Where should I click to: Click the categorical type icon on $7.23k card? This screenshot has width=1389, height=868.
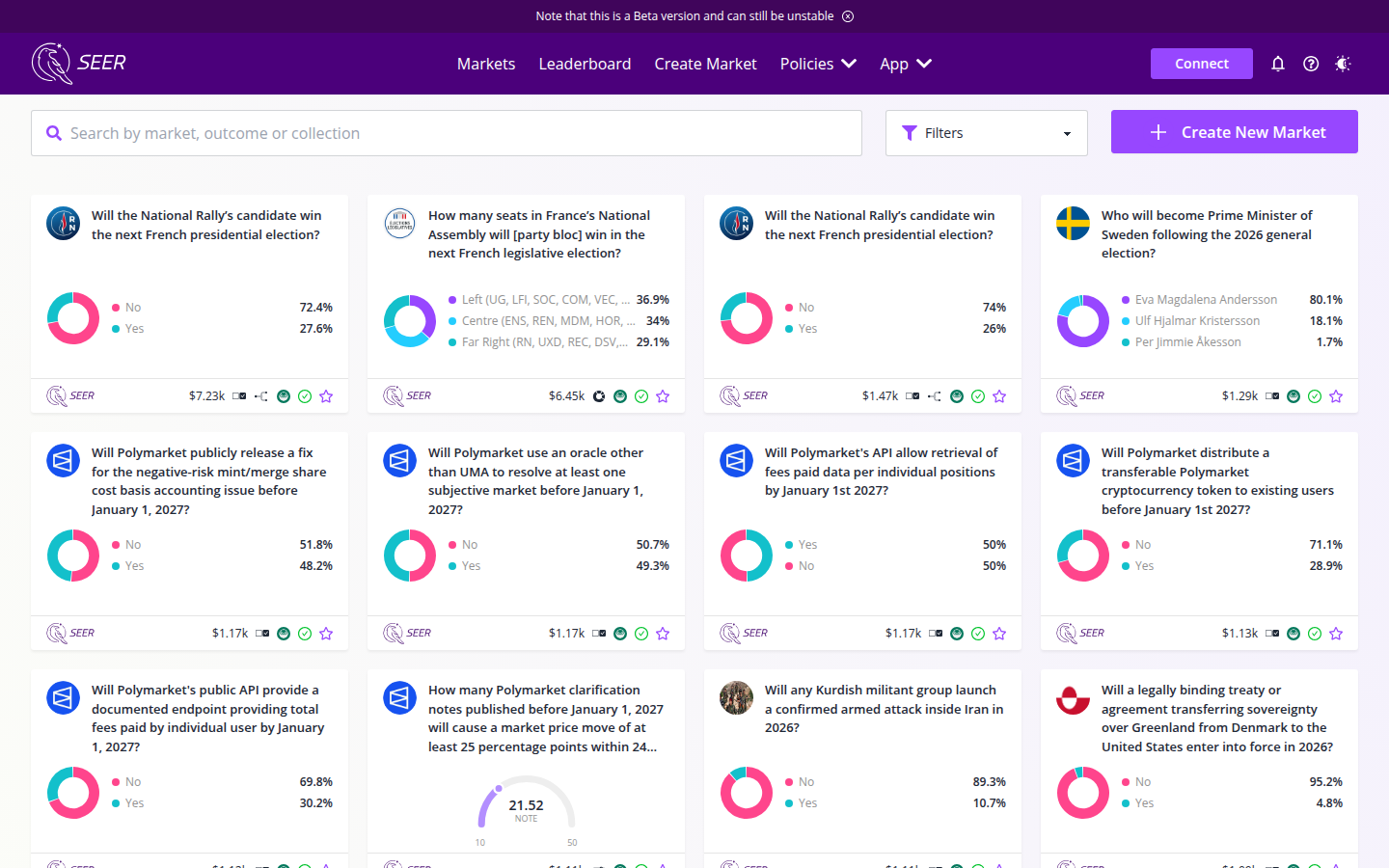point(239,396)
